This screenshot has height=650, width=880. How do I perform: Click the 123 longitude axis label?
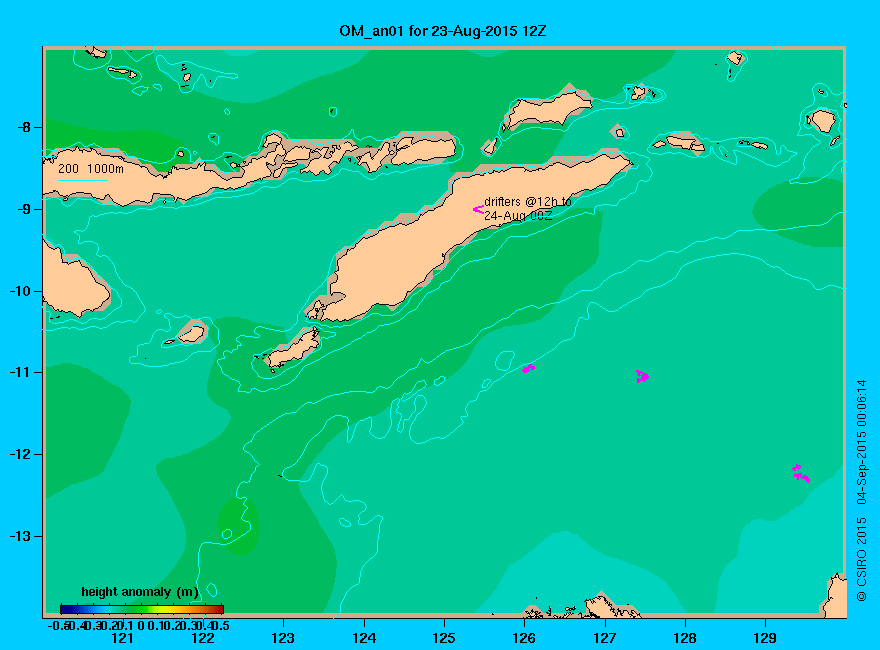(x=283, y=638)
